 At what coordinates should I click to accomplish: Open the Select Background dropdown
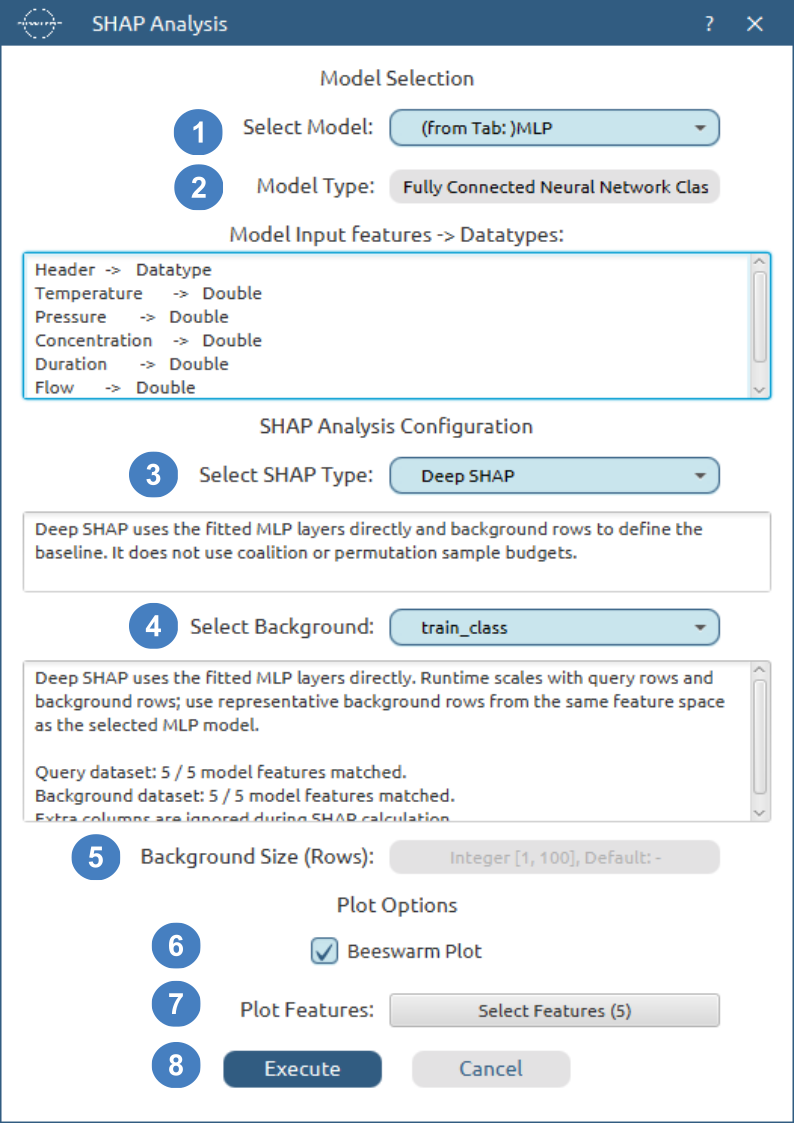[x=554, y=628]
